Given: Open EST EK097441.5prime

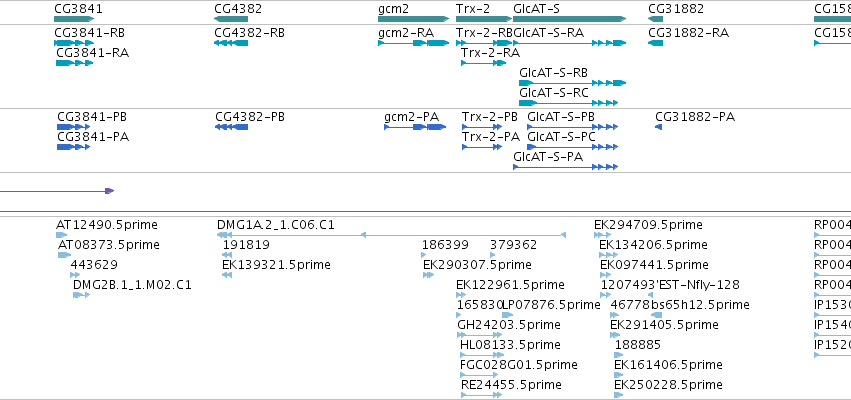Looking at the screenshot, I should coord(654,265).
